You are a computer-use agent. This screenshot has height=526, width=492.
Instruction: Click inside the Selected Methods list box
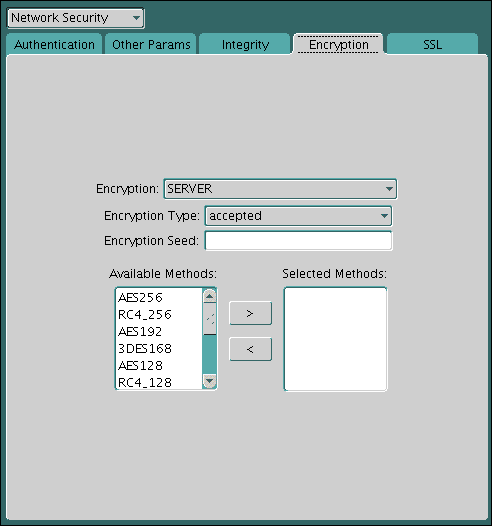click(x=335, y=339)
